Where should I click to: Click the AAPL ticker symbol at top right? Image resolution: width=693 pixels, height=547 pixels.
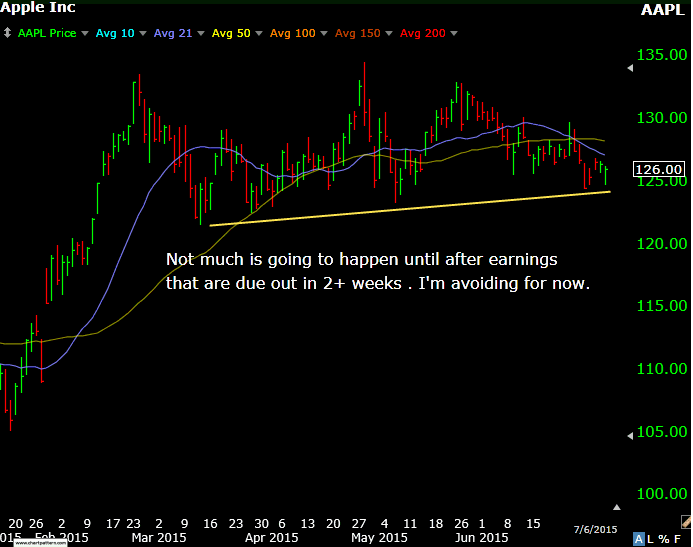(663, 10)
